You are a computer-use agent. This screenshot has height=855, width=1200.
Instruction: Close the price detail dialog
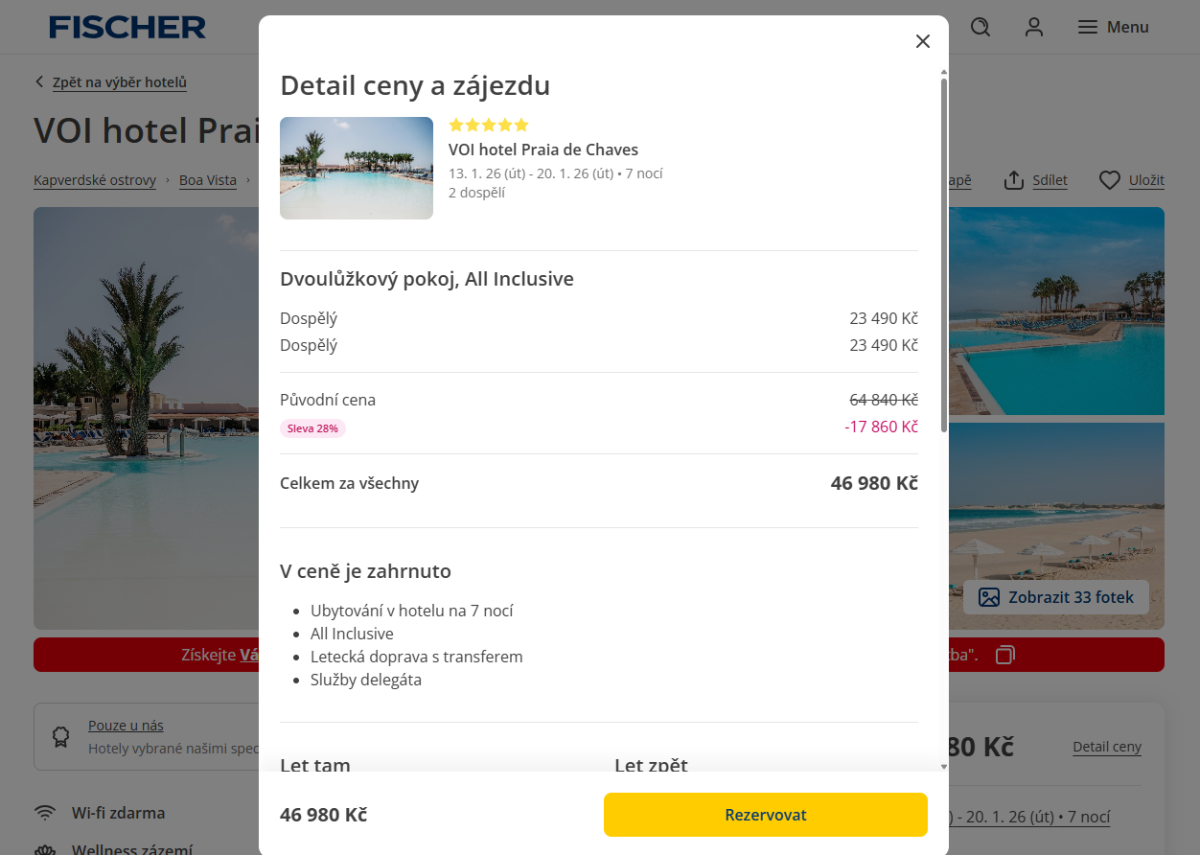pos(922,41)
